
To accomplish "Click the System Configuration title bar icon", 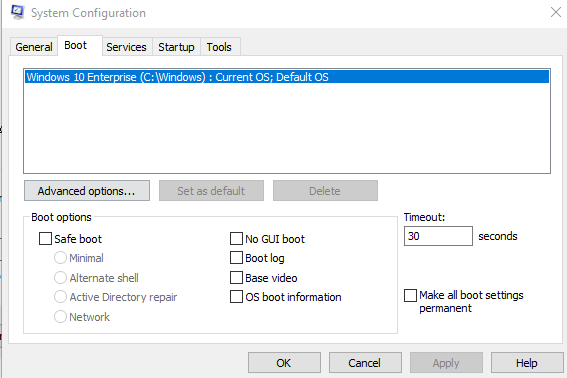I will [x=17, y=12].
